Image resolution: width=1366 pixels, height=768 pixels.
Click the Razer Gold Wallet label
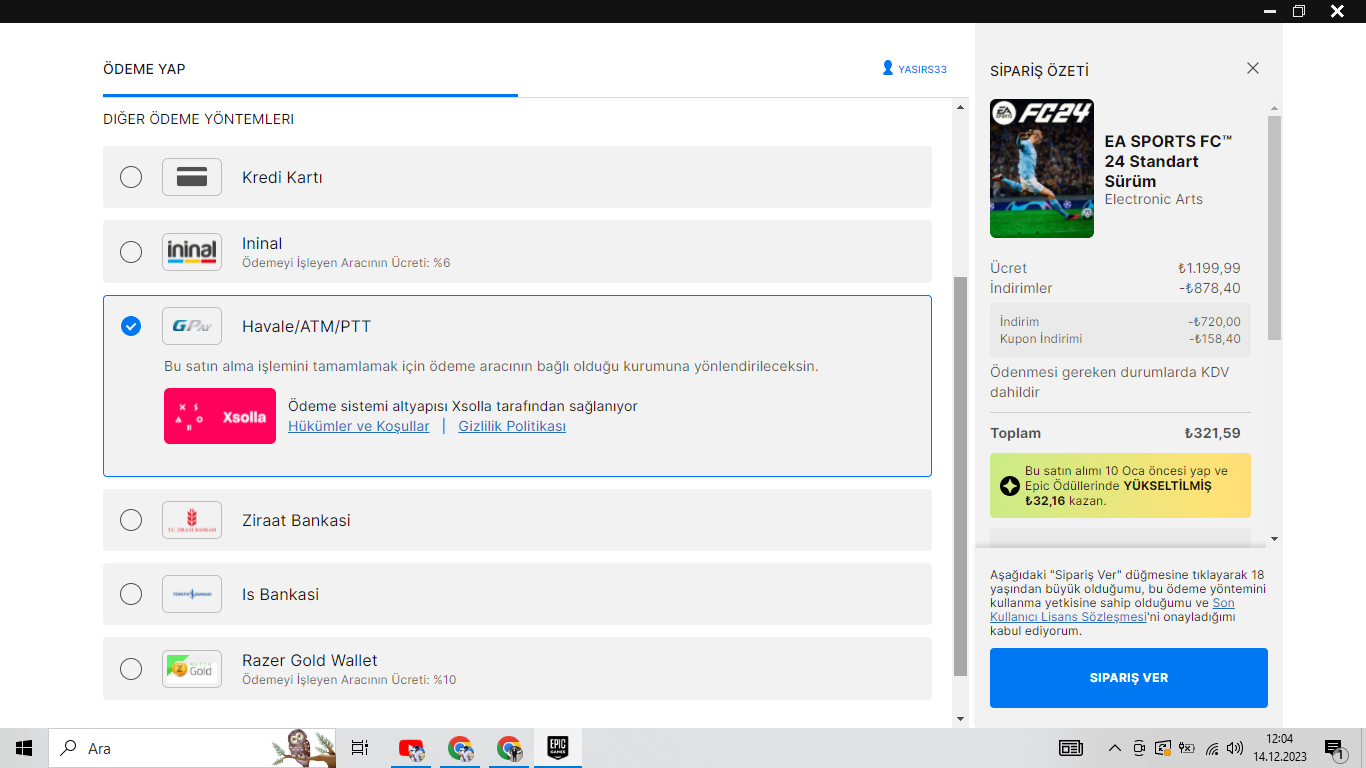pos(310,660)
